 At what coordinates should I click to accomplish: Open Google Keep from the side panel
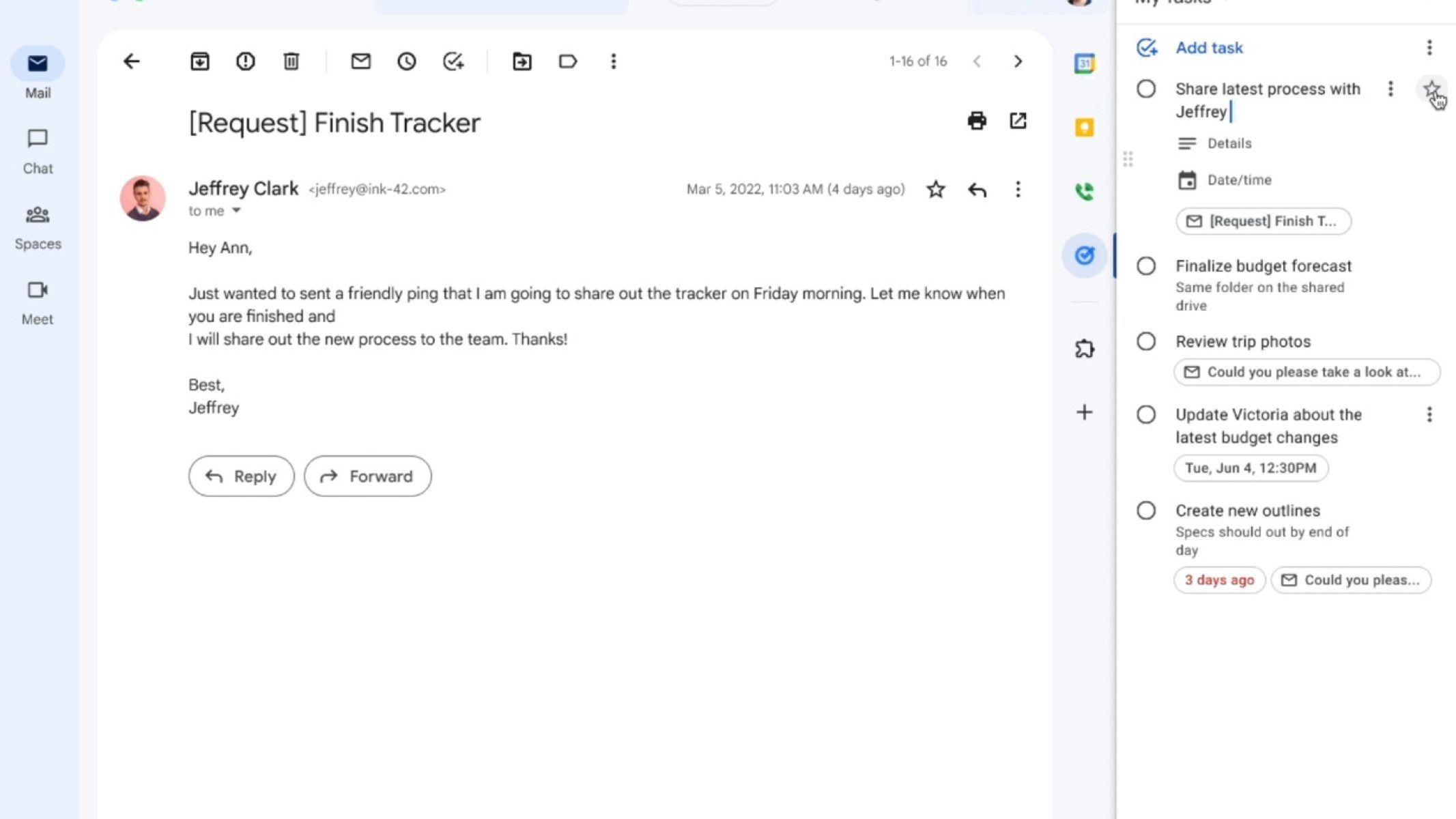(1084, 128)
